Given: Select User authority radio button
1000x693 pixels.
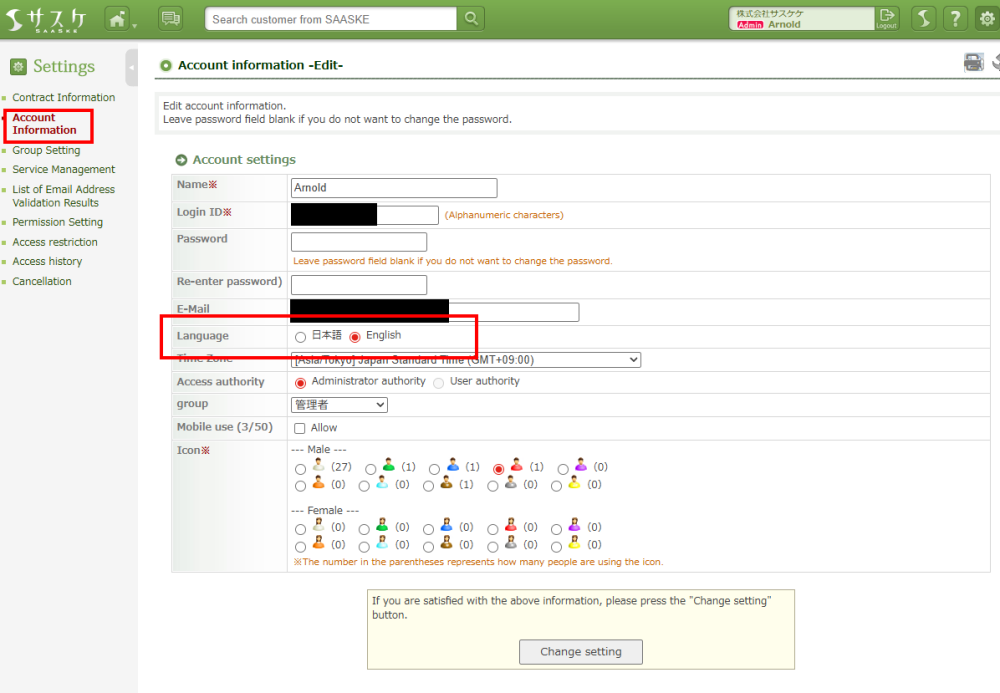Looking at the screenshot, I should click(x=439, y=383).
